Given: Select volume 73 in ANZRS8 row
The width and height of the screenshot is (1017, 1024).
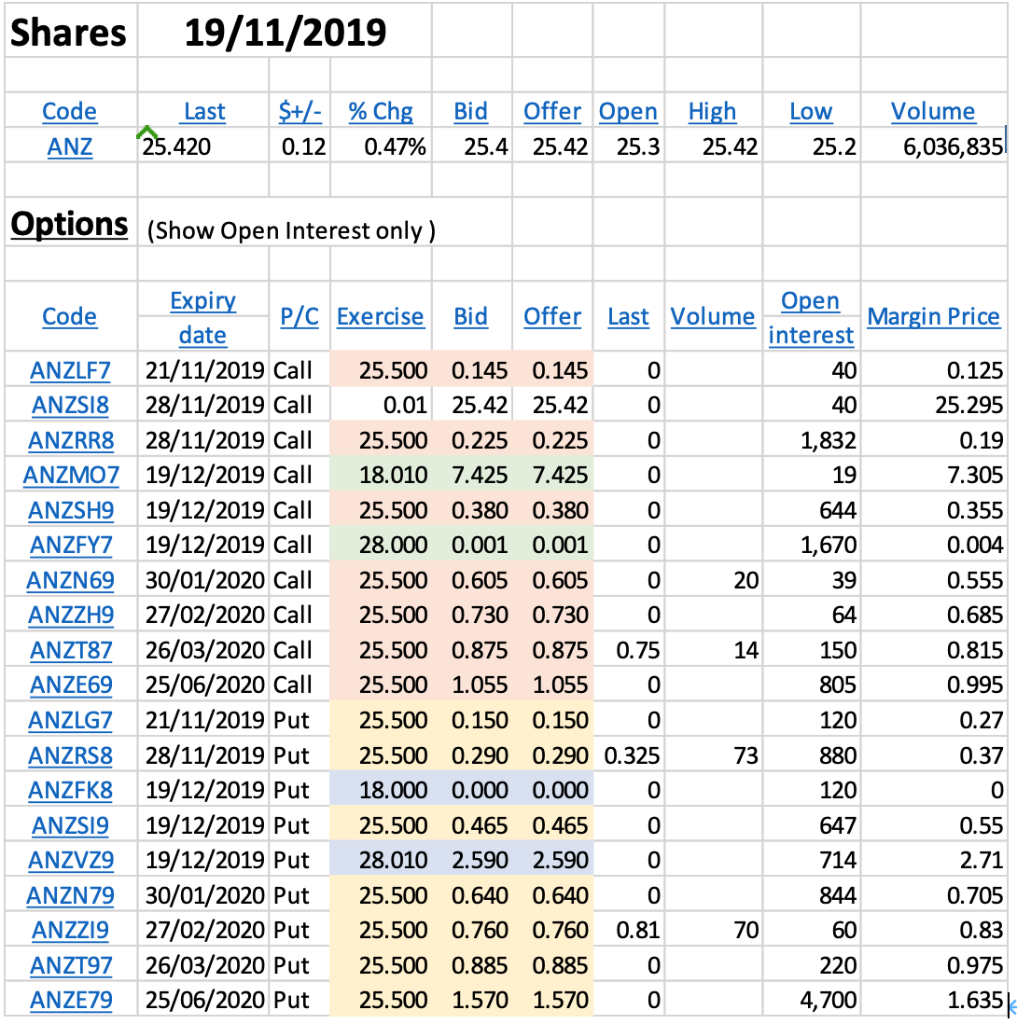Looking at the screenshot, I should (x=745, y=755).
